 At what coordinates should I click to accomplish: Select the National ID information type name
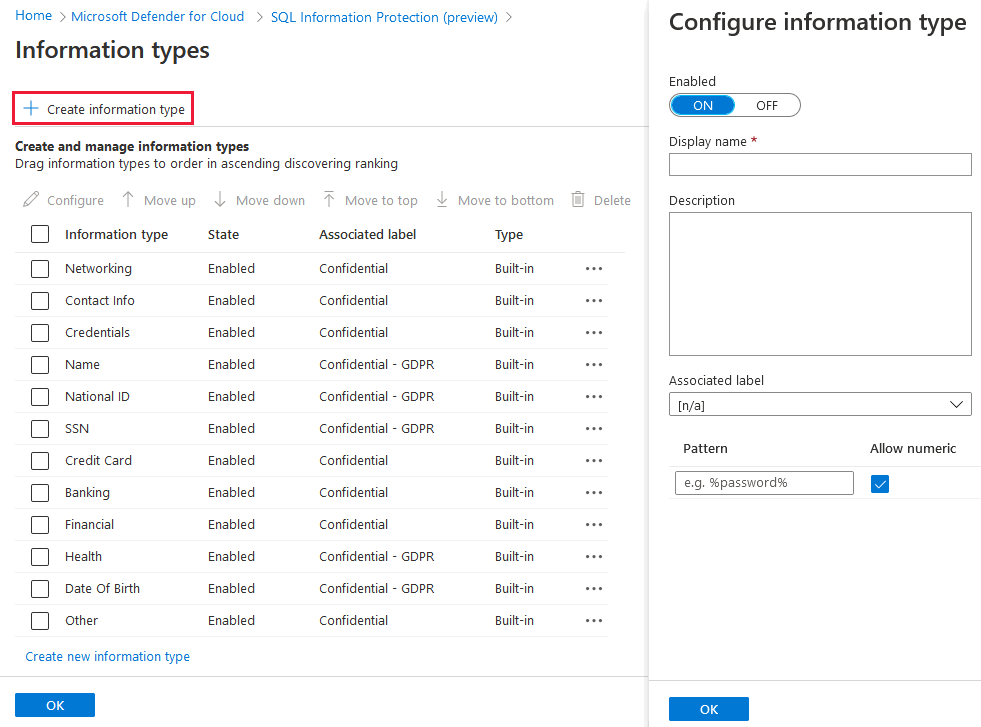pos(97,396)
